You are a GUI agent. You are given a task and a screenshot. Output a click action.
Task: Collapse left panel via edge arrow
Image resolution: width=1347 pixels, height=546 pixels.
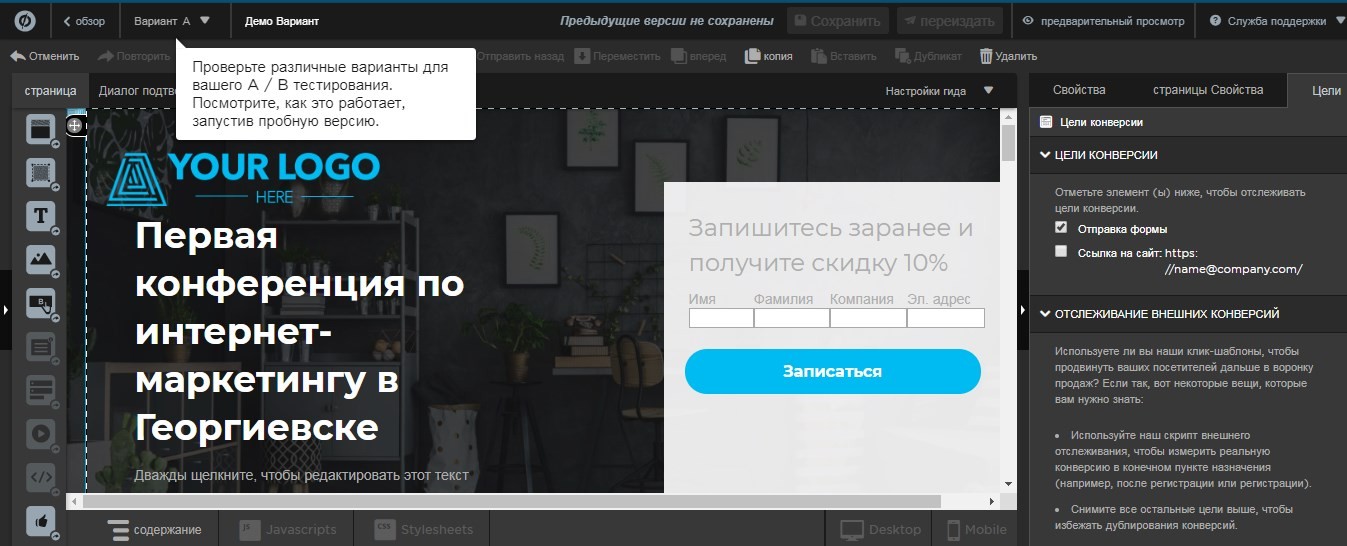click(5, 310)
